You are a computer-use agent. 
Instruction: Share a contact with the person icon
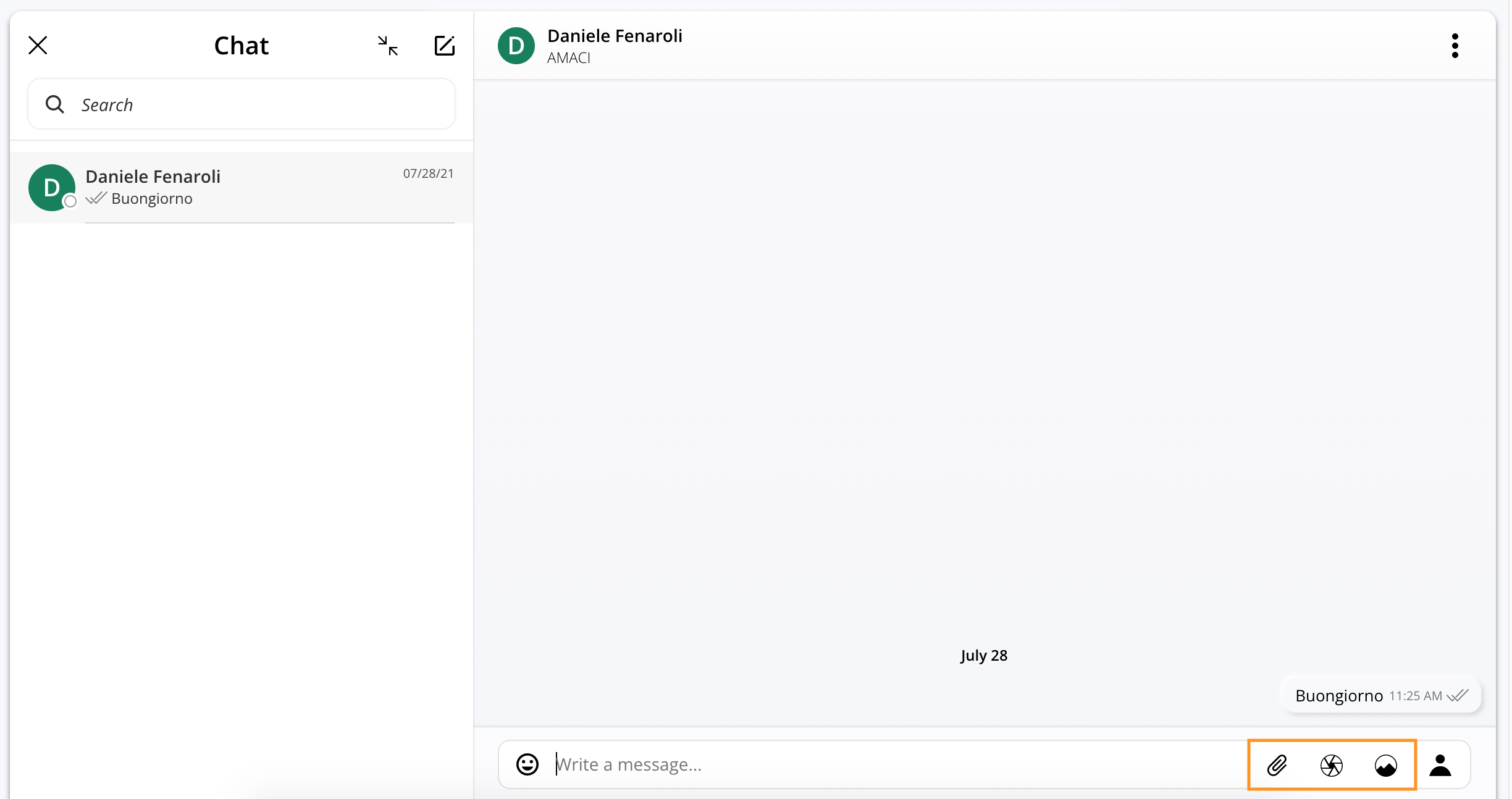tap(1440, 765)
